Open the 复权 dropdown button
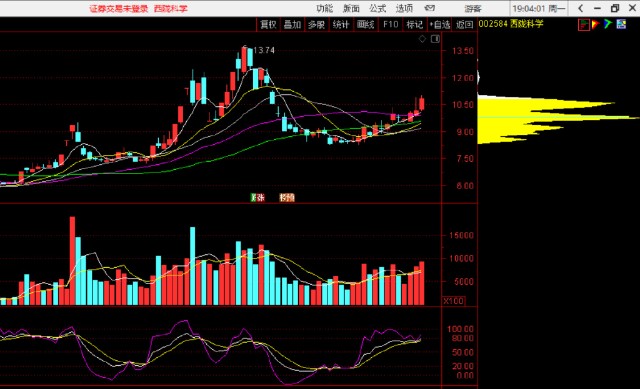The image size is (640, 389). [268, 24]
